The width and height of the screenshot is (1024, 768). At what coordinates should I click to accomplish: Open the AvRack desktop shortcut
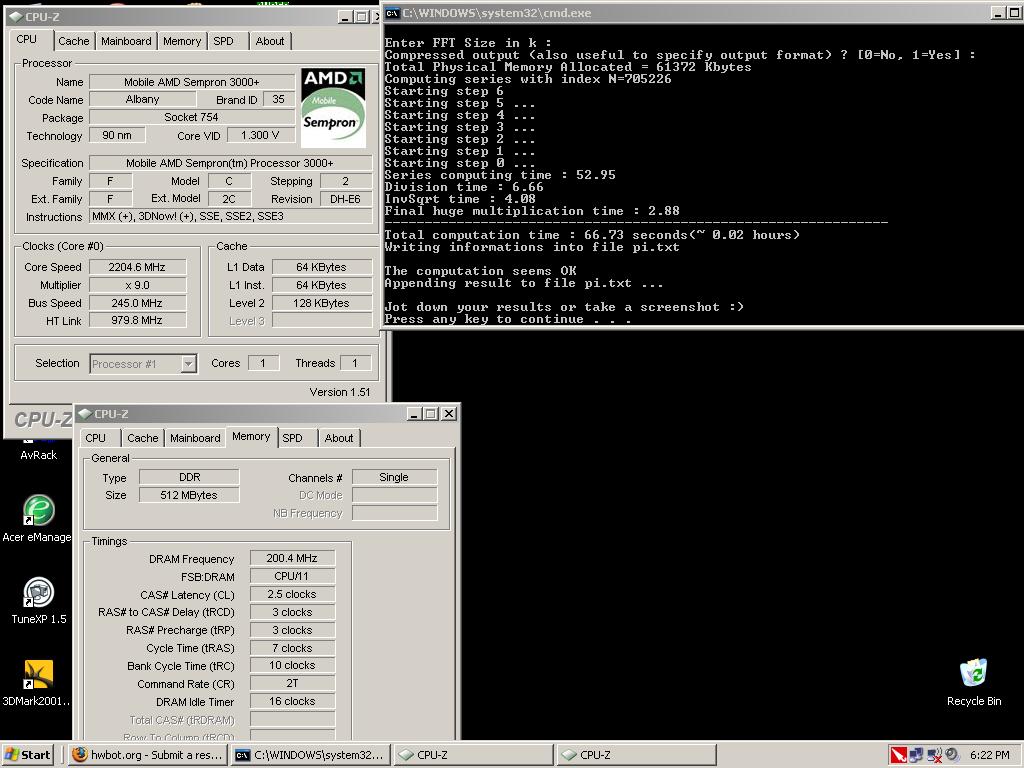(x=38, y=455)
